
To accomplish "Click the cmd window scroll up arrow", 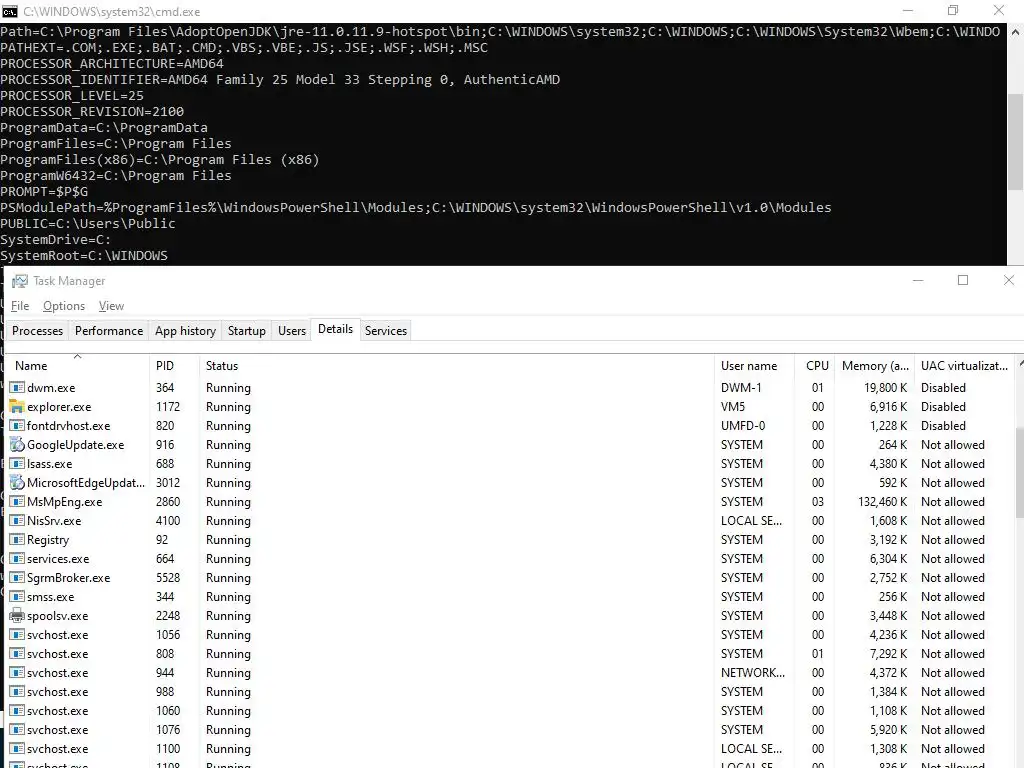I will click(1016, 32).
